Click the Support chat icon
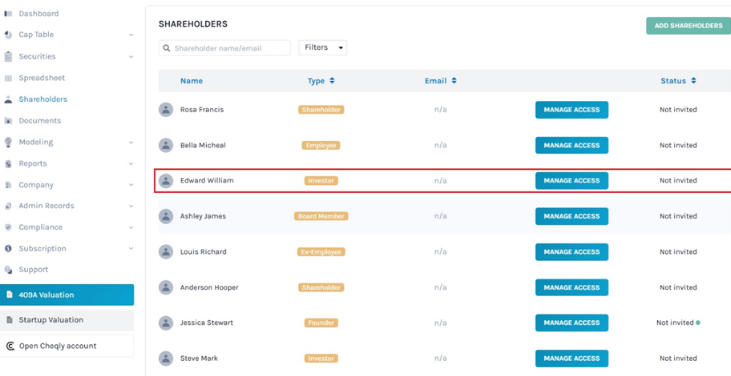The image size is (731, 376). (x=8, y=270)
